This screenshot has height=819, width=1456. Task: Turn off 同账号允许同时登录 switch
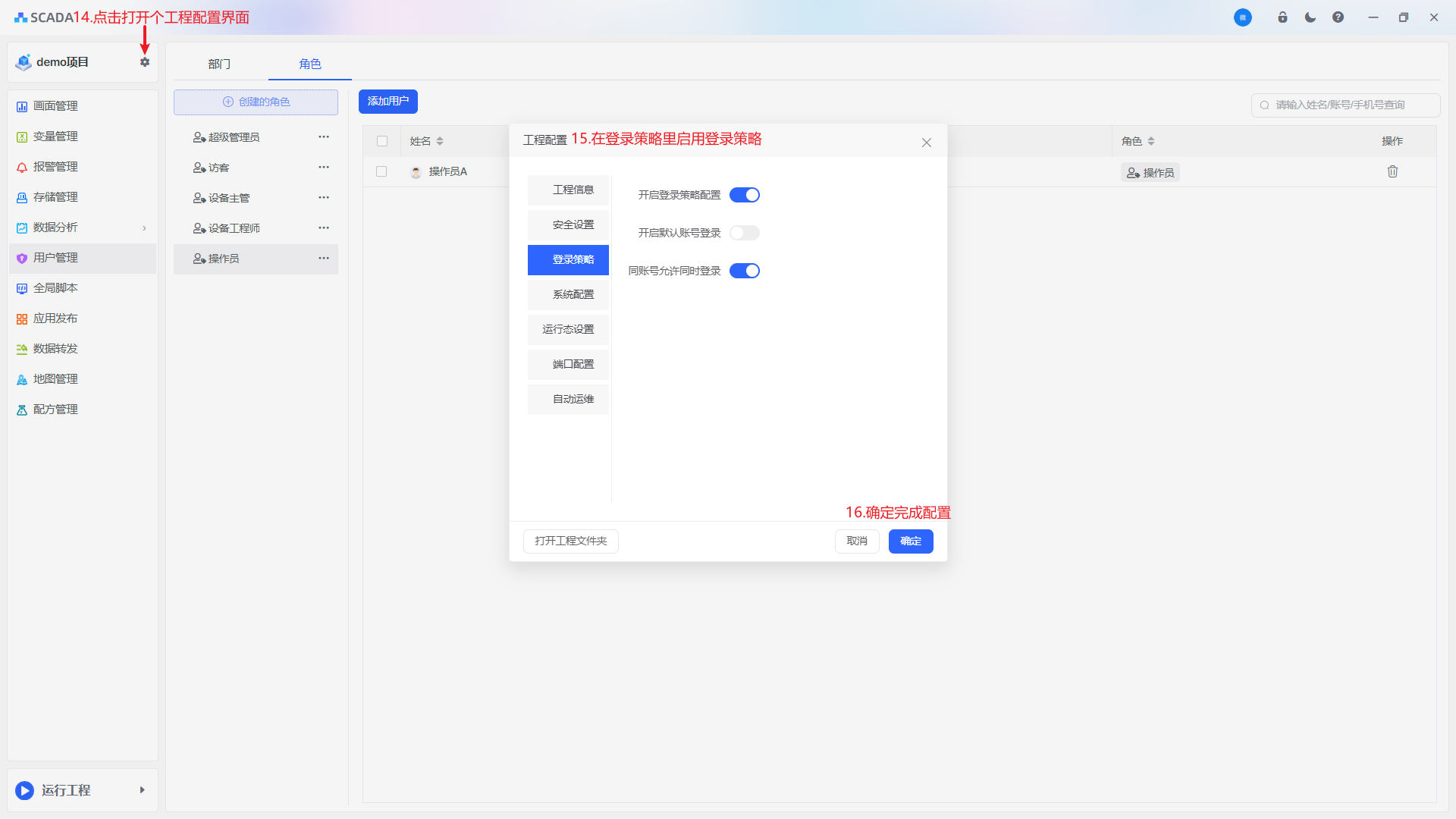point(744,271)
